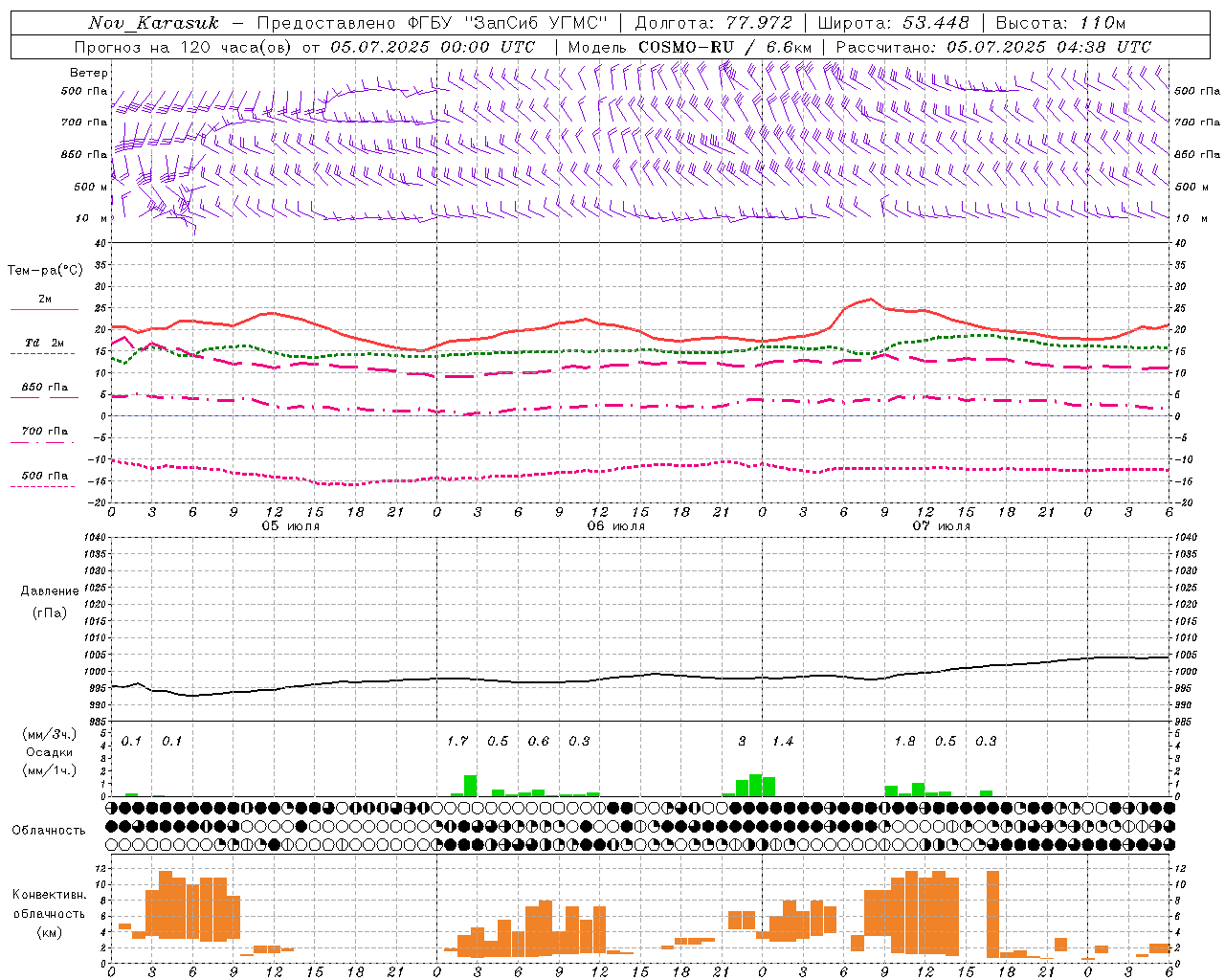The height and width of the screenshot is (980, 1225).
Task: Click the '06 июля' date label
Action: tap(616, 526)
